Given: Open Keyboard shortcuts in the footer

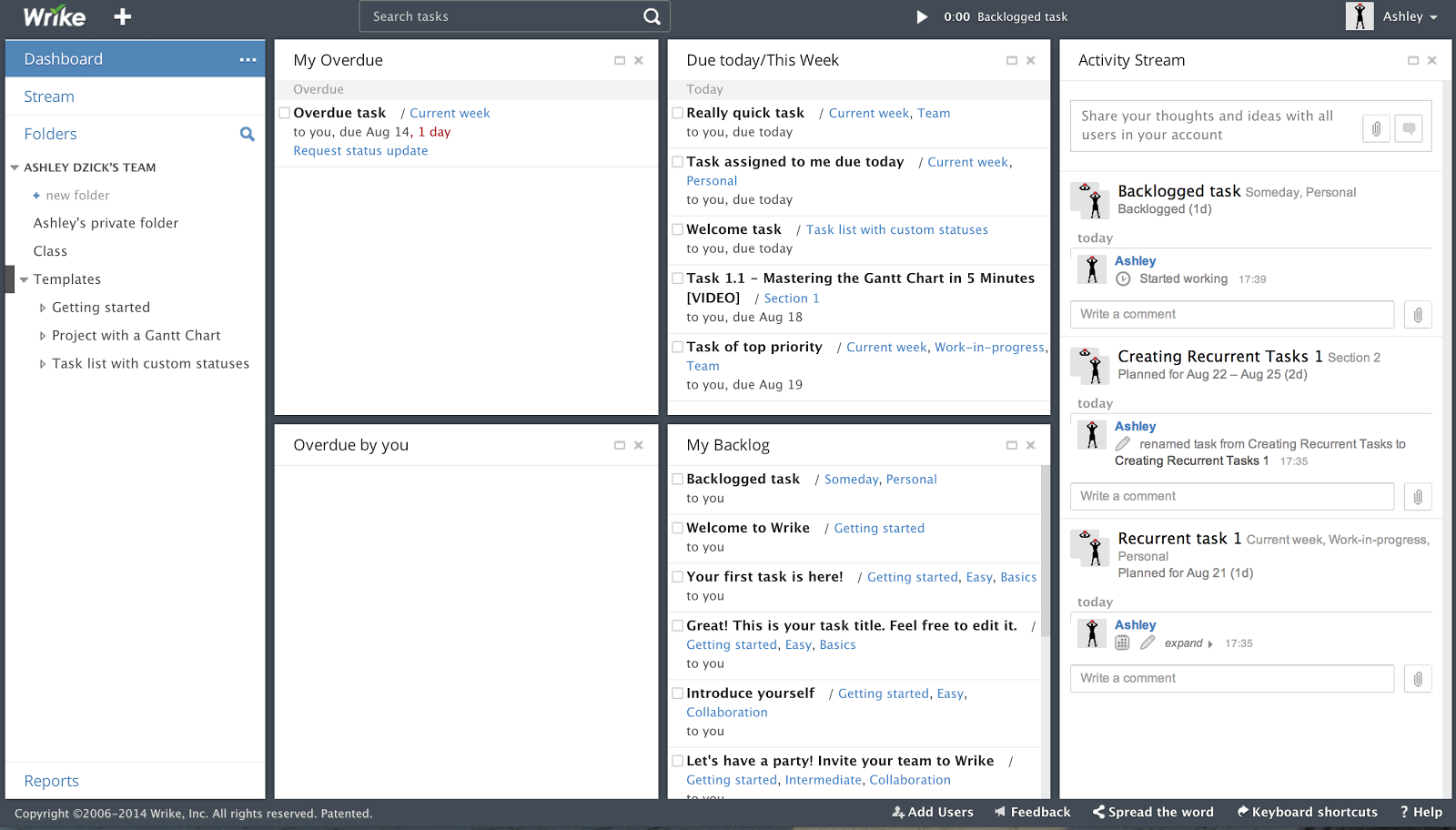Looking at the screenshot, I should pos(1307,812).
